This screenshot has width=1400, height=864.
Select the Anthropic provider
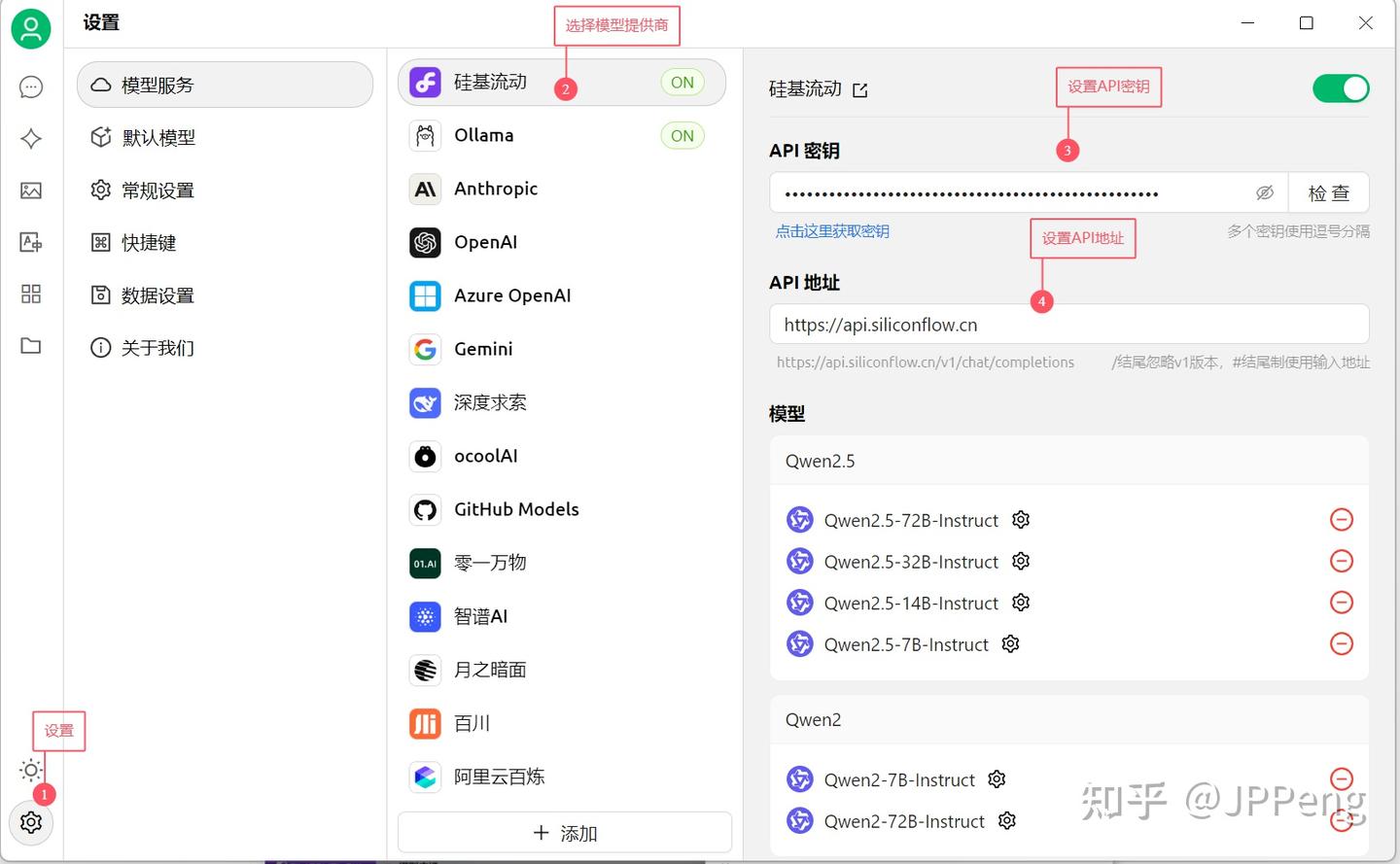(x=562, y=189)
